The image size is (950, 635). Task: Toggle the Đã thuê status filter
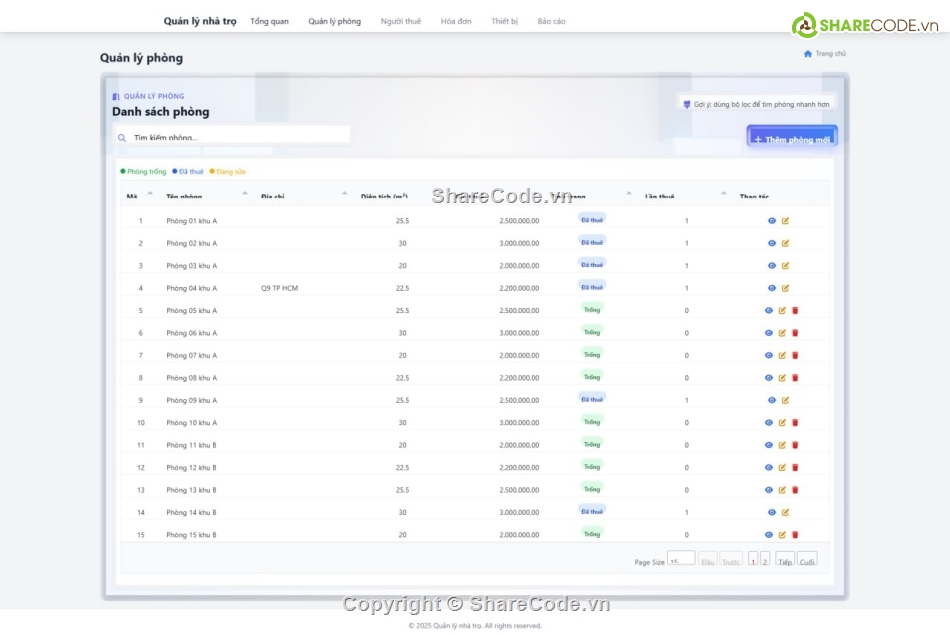187,171
